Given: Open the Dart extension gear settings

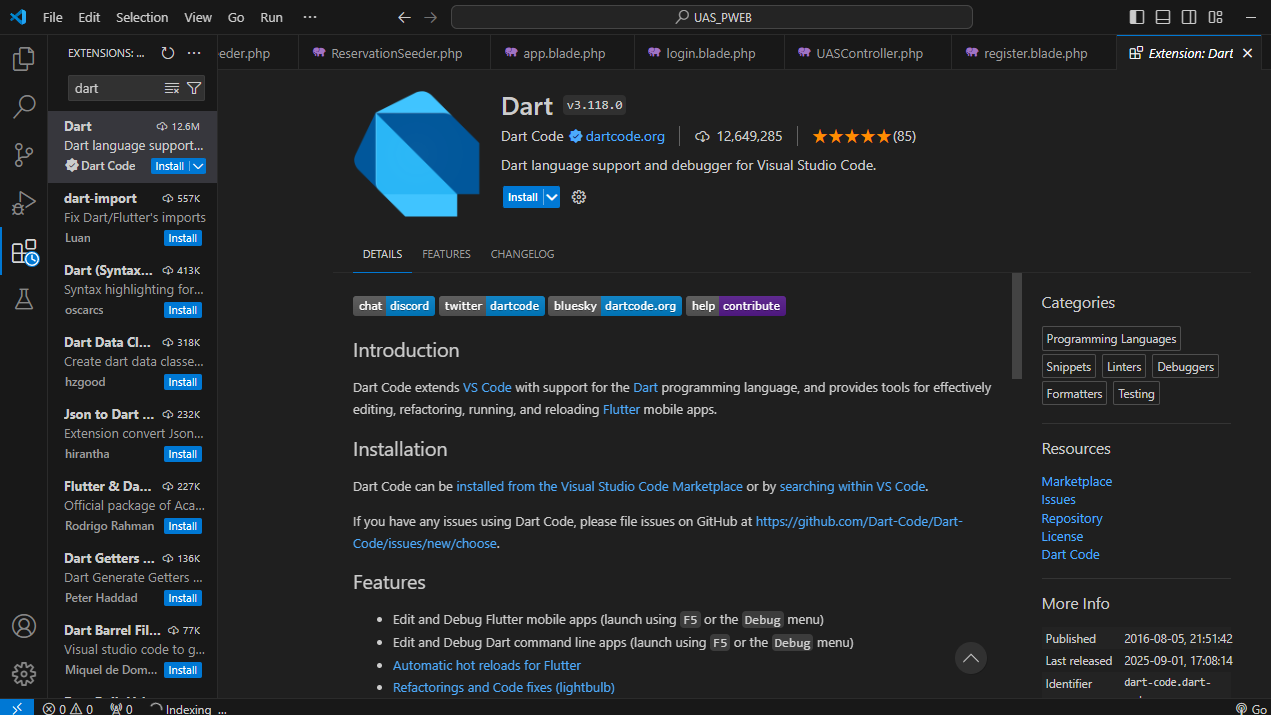Looking at the screenshot, I should coord(578,197).
